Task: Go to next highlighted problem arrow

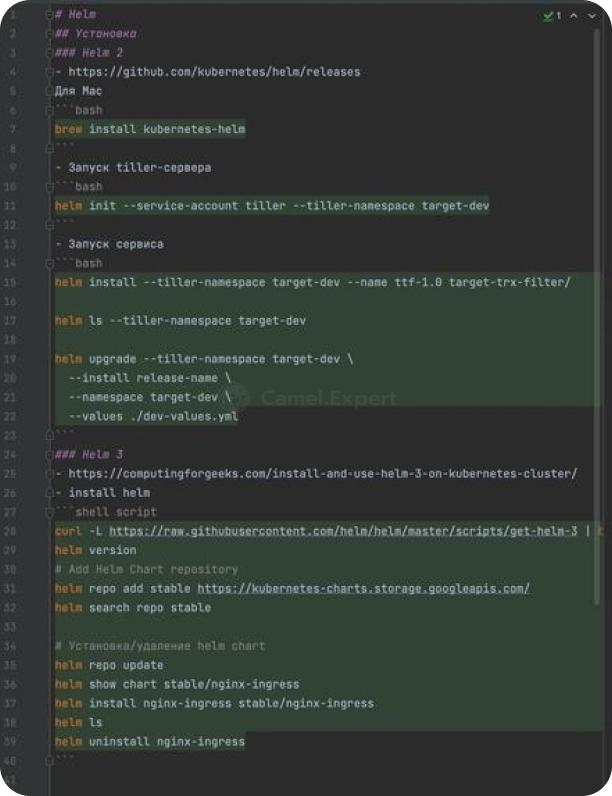Action: tap(591, 17)
